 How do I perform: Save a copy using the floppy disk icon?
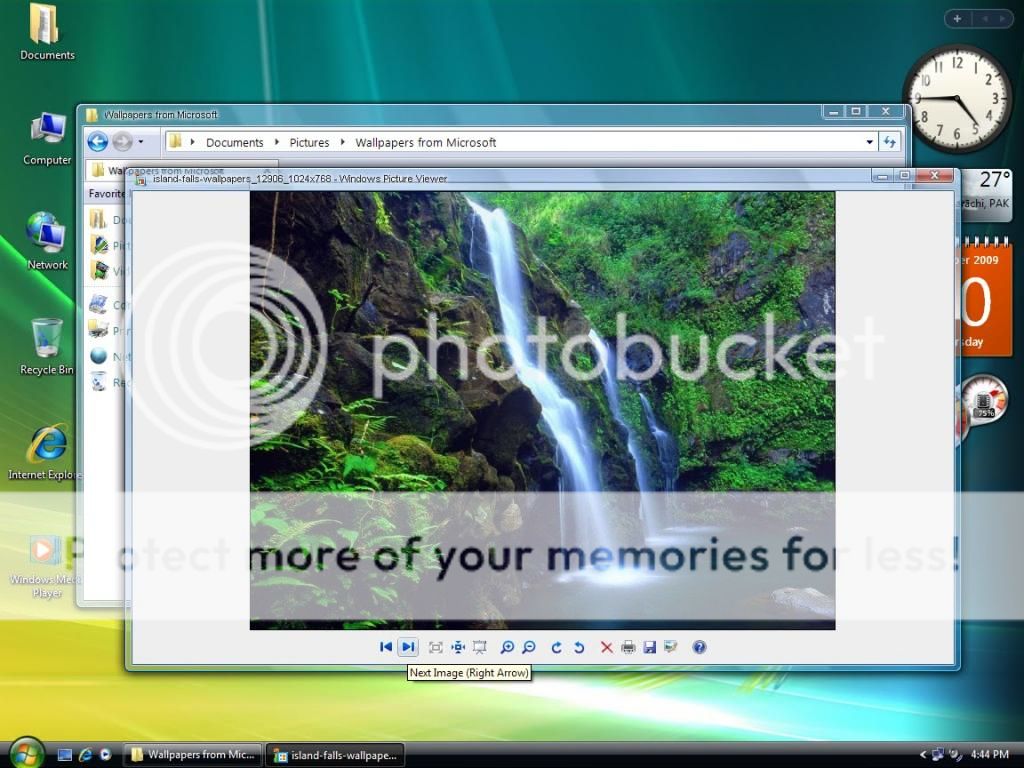point(649,647)
